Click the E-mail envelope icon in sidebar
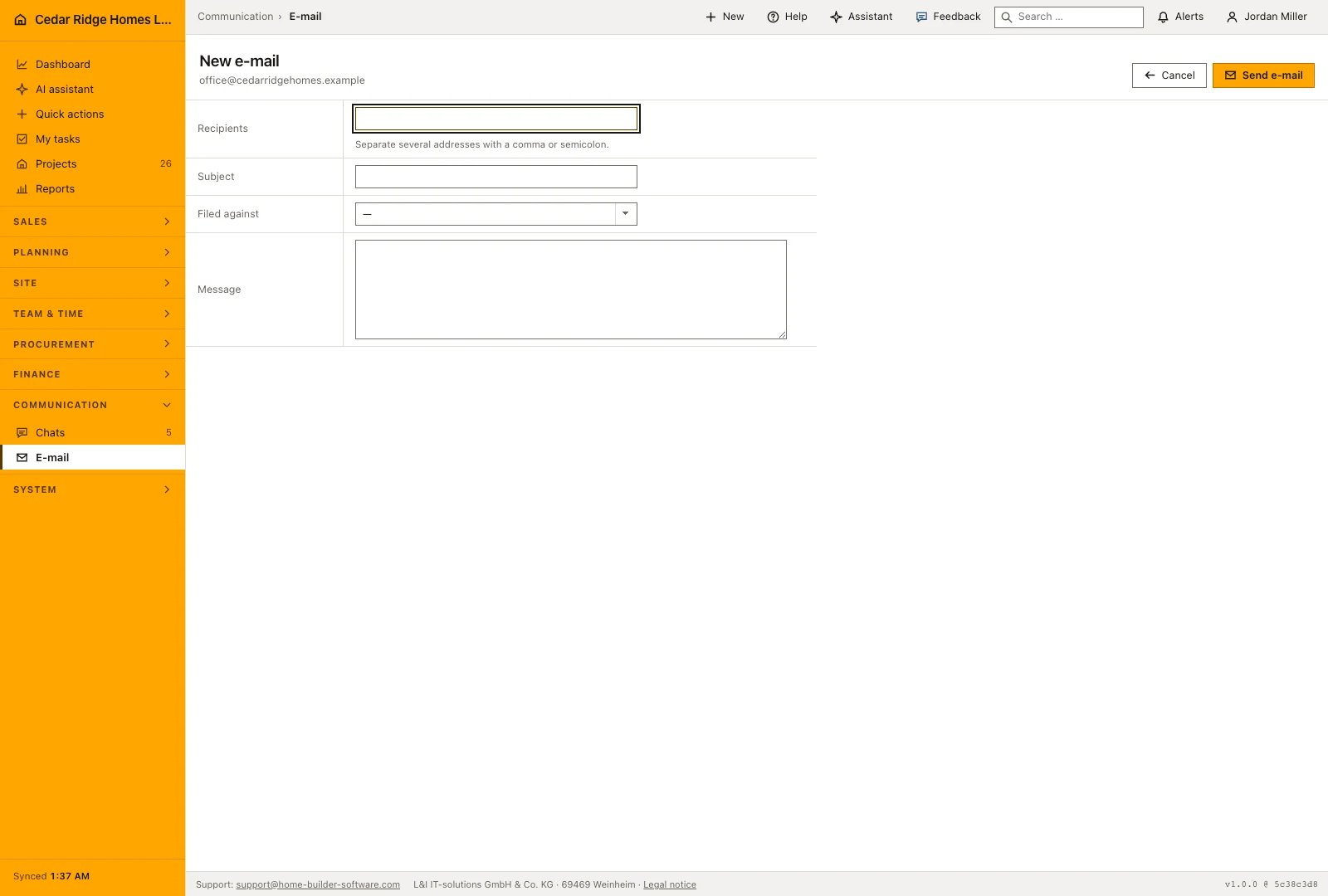This screenshot has width=1328, height=896. [22, 458]
